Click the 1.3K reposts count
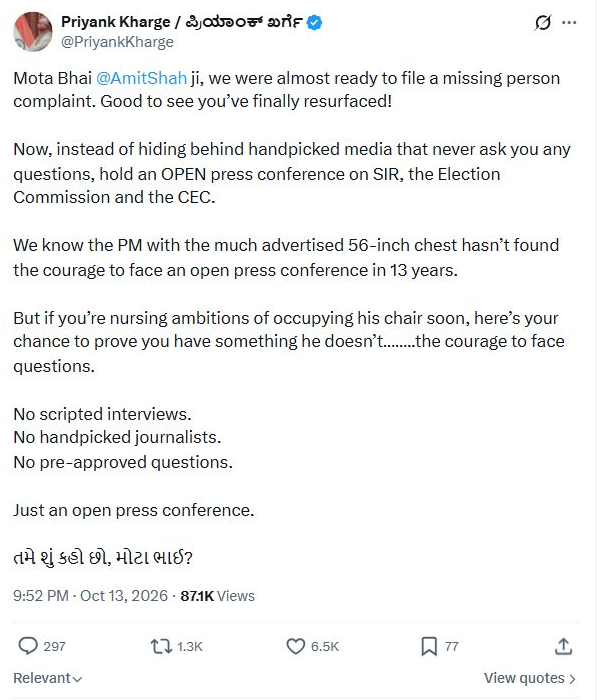600x700 pixels. click(x=190, y=646)
